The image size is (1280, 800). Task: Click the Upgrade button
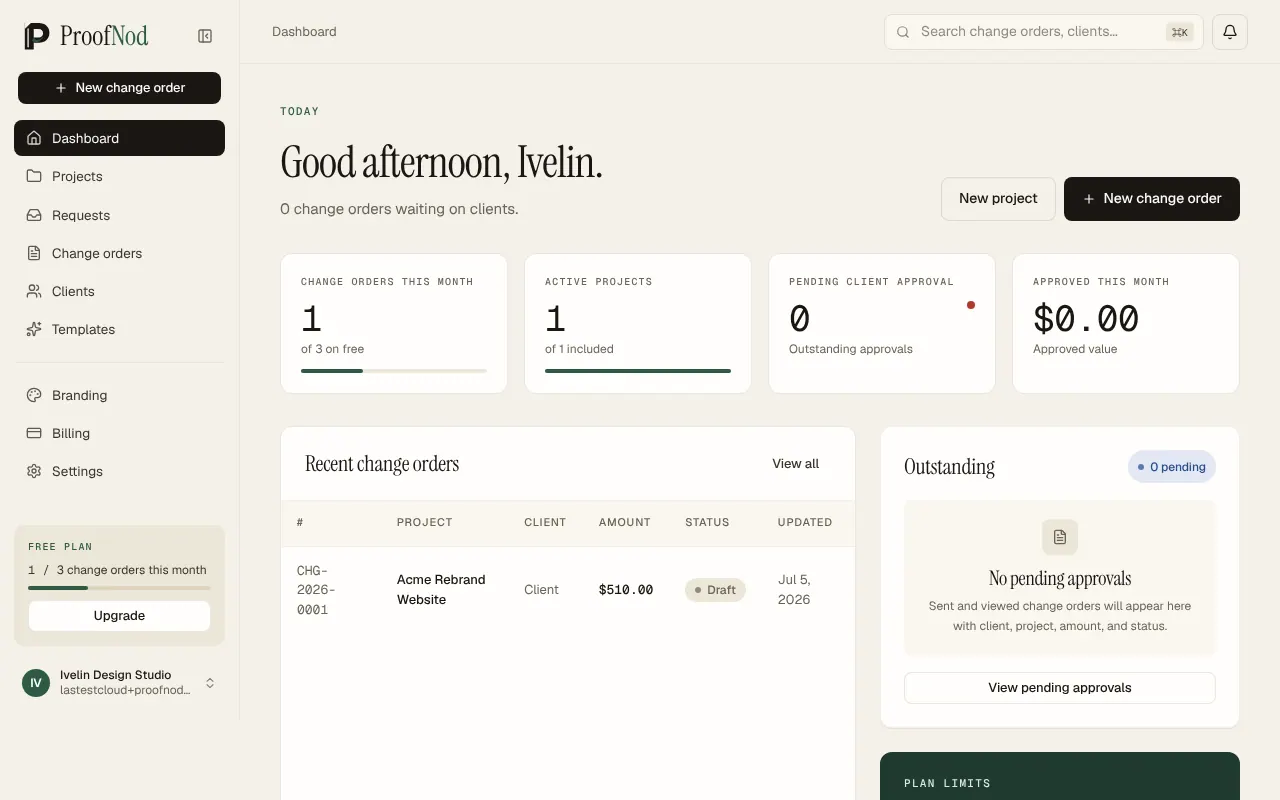click(119, 616)
